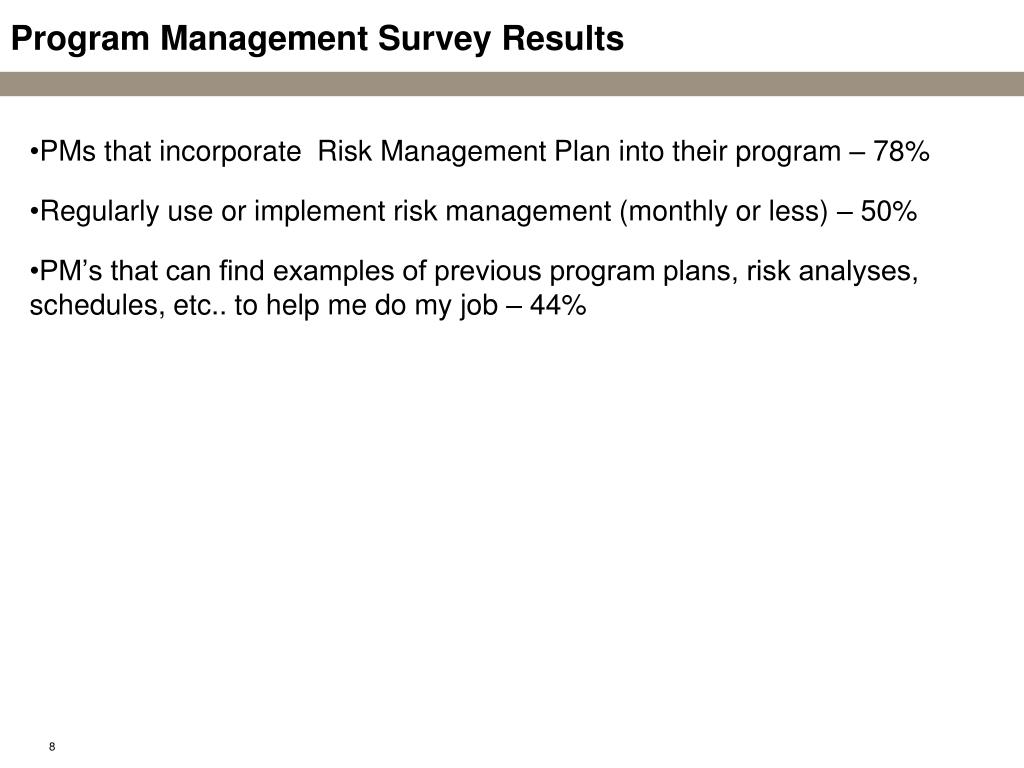
Task: Click the word 'schedules,' in the third bullet
Action: point(97,306)
